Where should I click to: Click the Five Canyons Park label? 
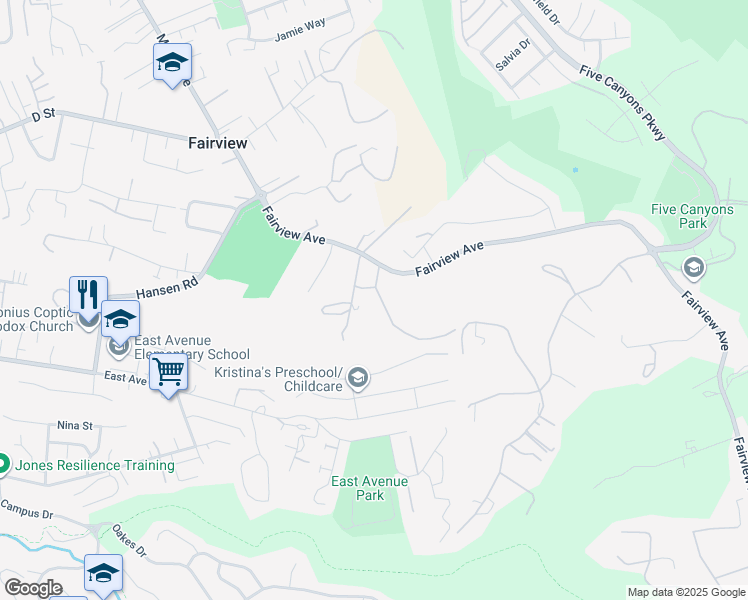[x=692, y=216]
